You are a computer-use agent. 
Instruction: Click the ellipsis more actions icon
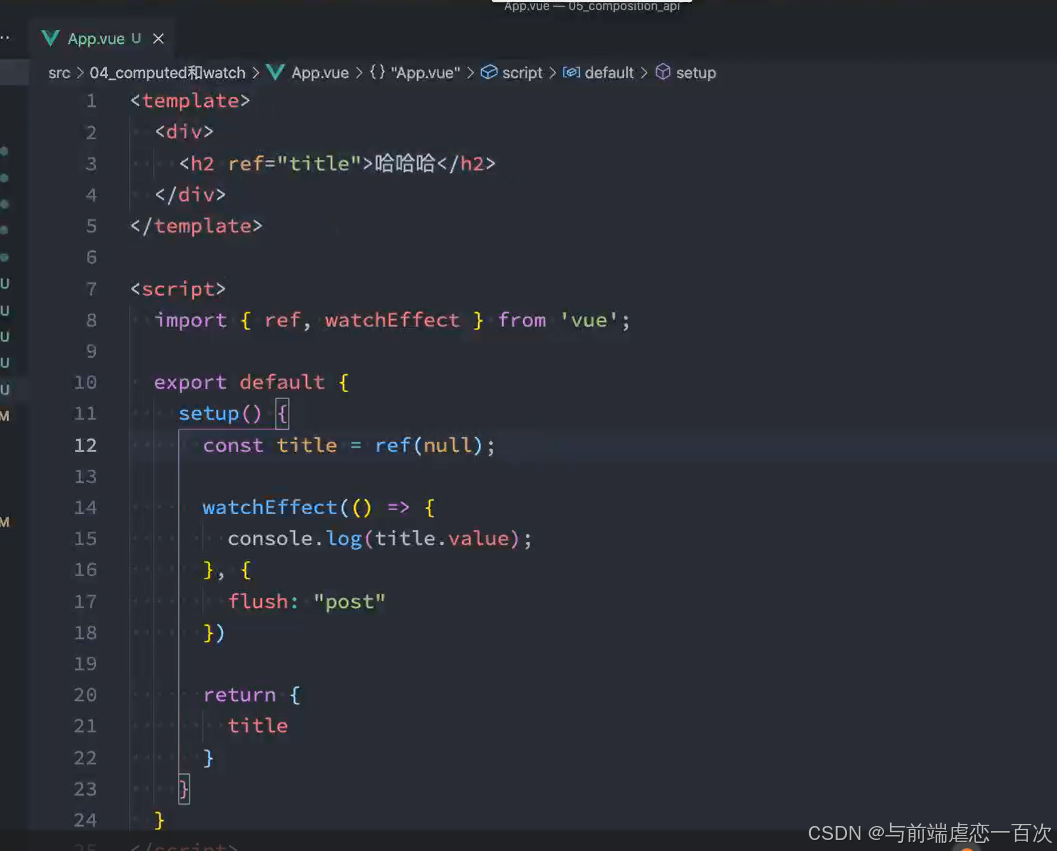coord(4,38)
